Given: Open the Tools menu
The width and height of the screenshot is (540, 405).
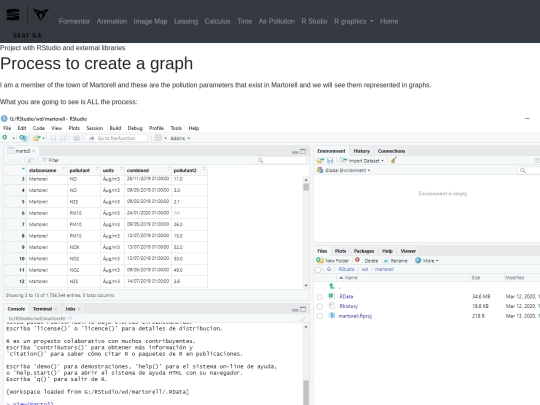Looking at the screenshot, I should (x=176, y=128).
